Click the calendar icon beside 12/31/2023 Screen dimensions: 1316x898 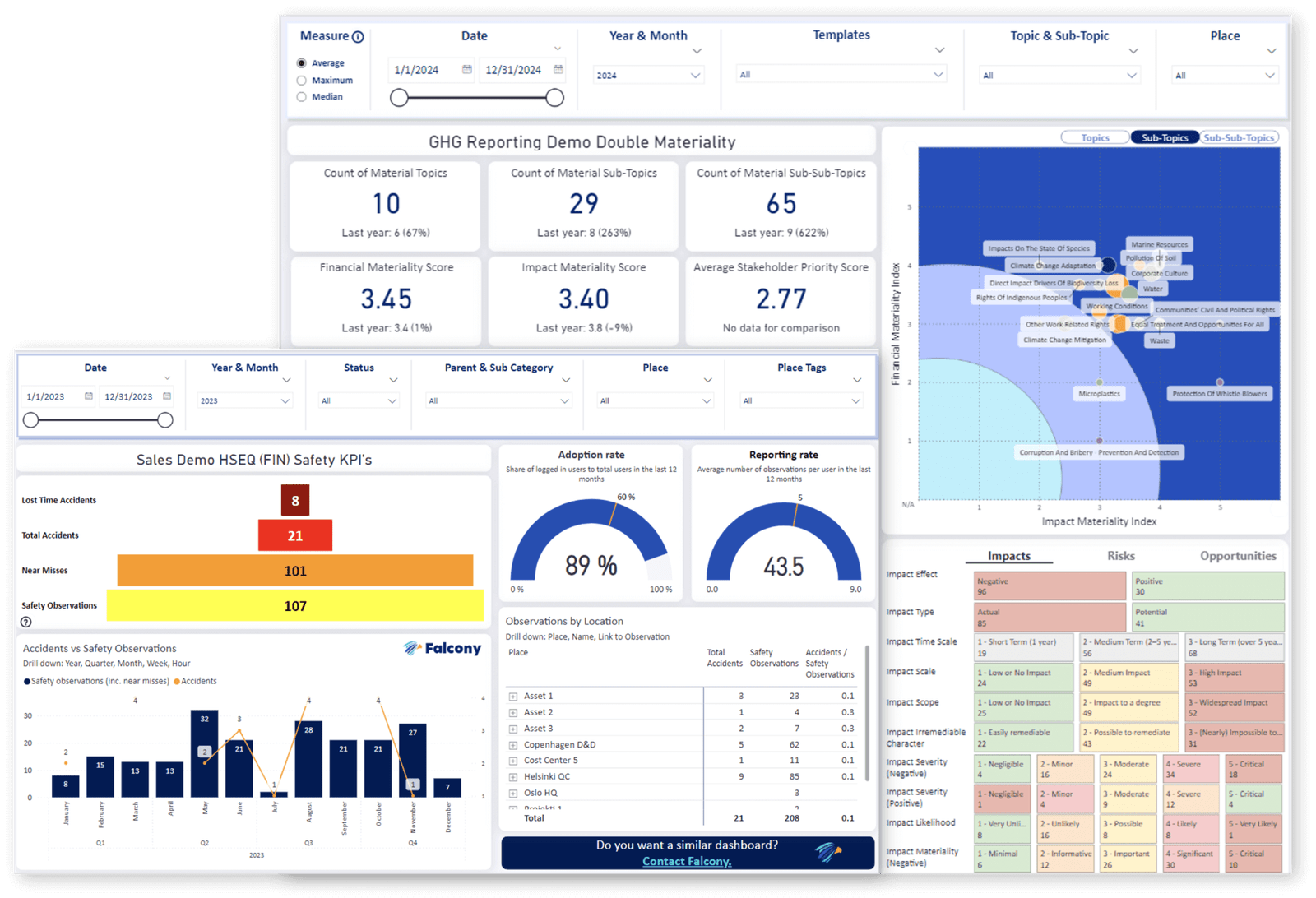pyautogui.click(x=167, y=396)
